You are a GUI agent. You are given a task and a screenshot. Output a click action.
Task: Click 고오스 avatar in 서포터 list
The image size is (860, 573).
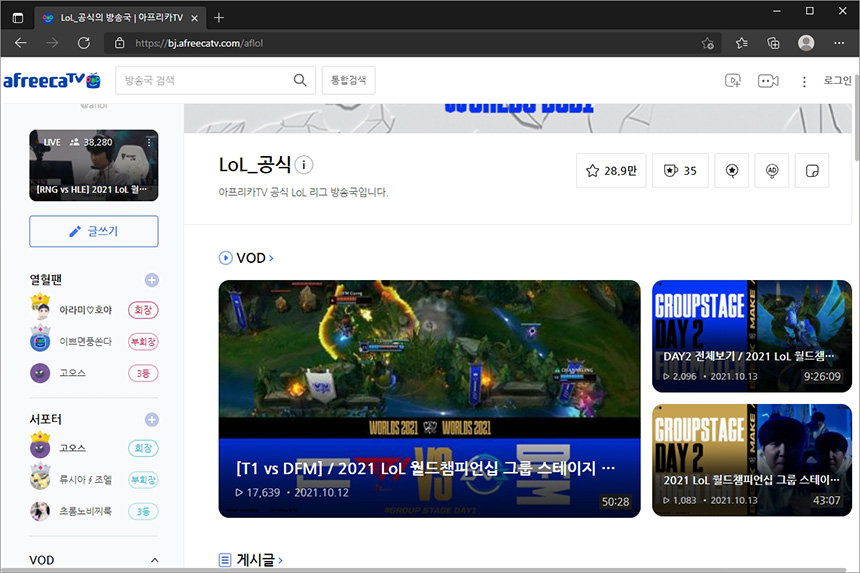[40, 445]
